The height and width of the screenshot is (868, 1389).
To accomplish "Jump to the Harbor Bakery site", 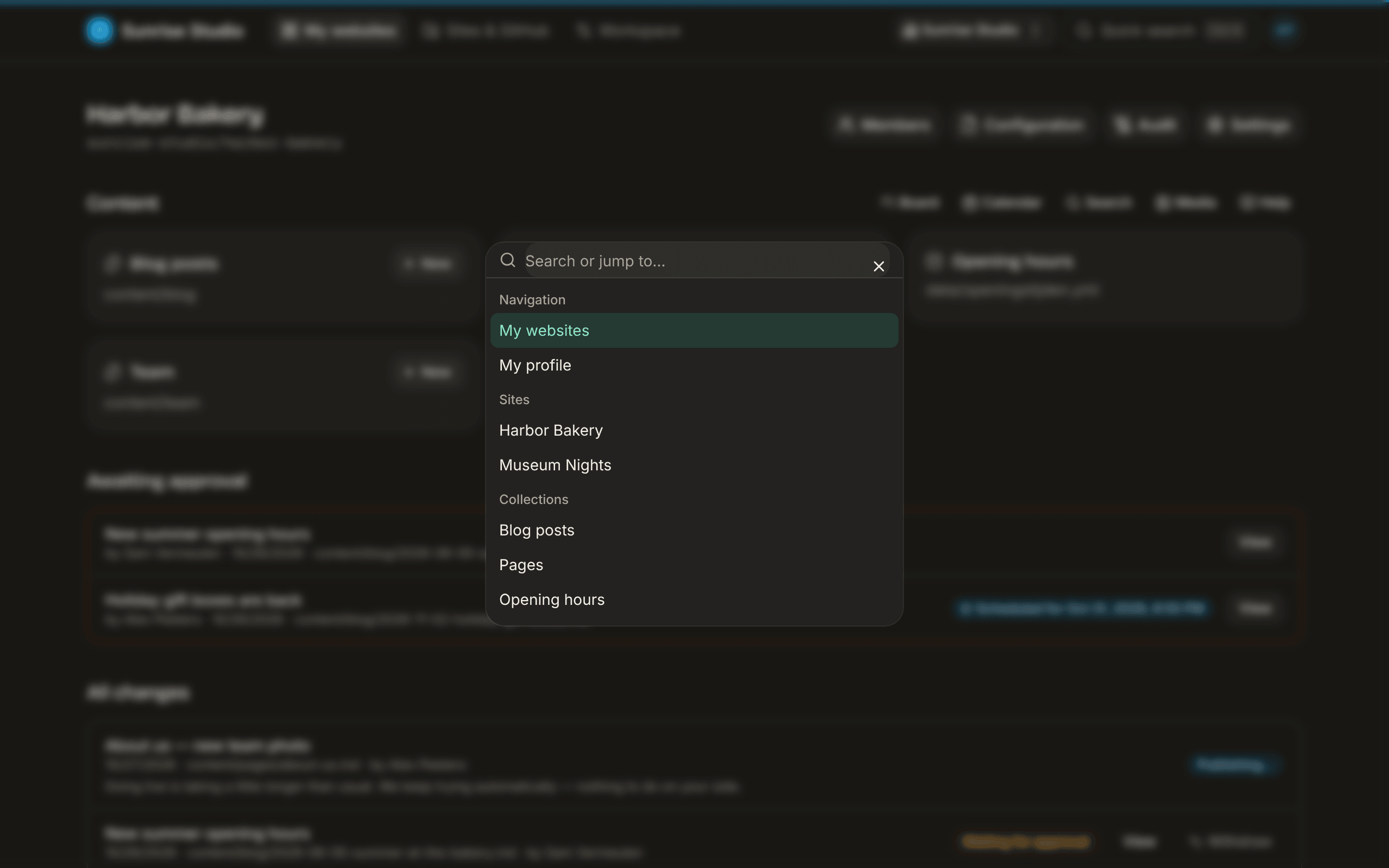I will click(694, 431).
